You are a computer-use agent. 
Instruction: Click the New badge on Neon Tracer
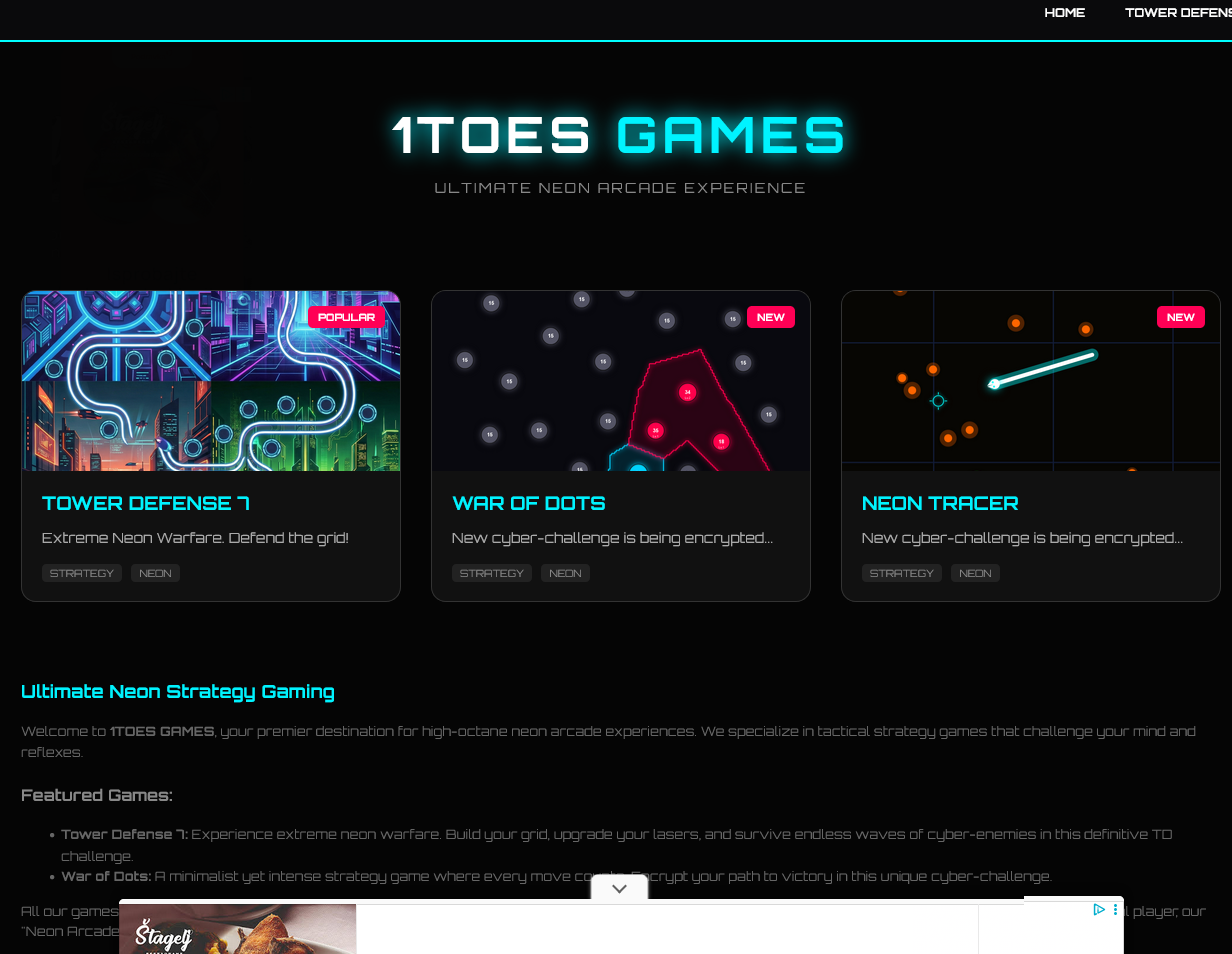(x=1180, y=317)
